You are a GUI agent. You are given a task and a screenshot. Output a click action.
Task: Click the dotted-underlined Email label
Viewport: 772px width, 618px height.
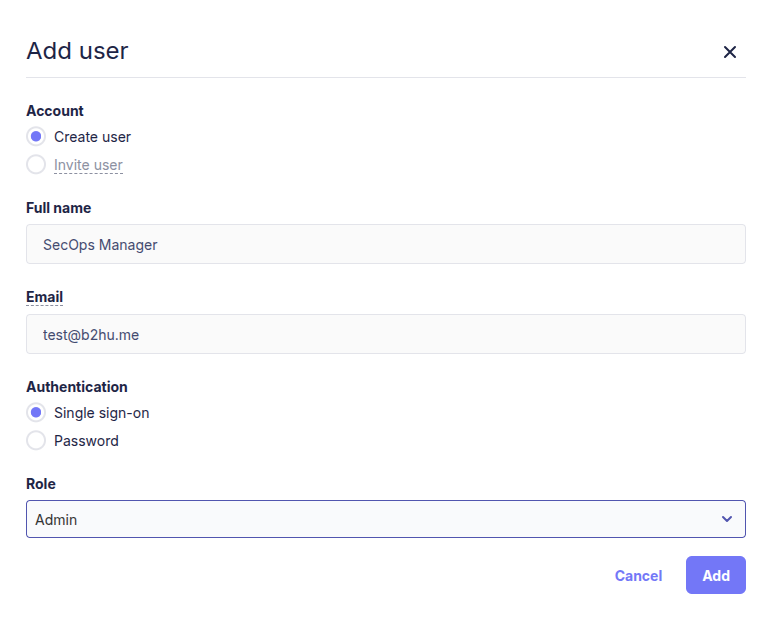(44, 297)
